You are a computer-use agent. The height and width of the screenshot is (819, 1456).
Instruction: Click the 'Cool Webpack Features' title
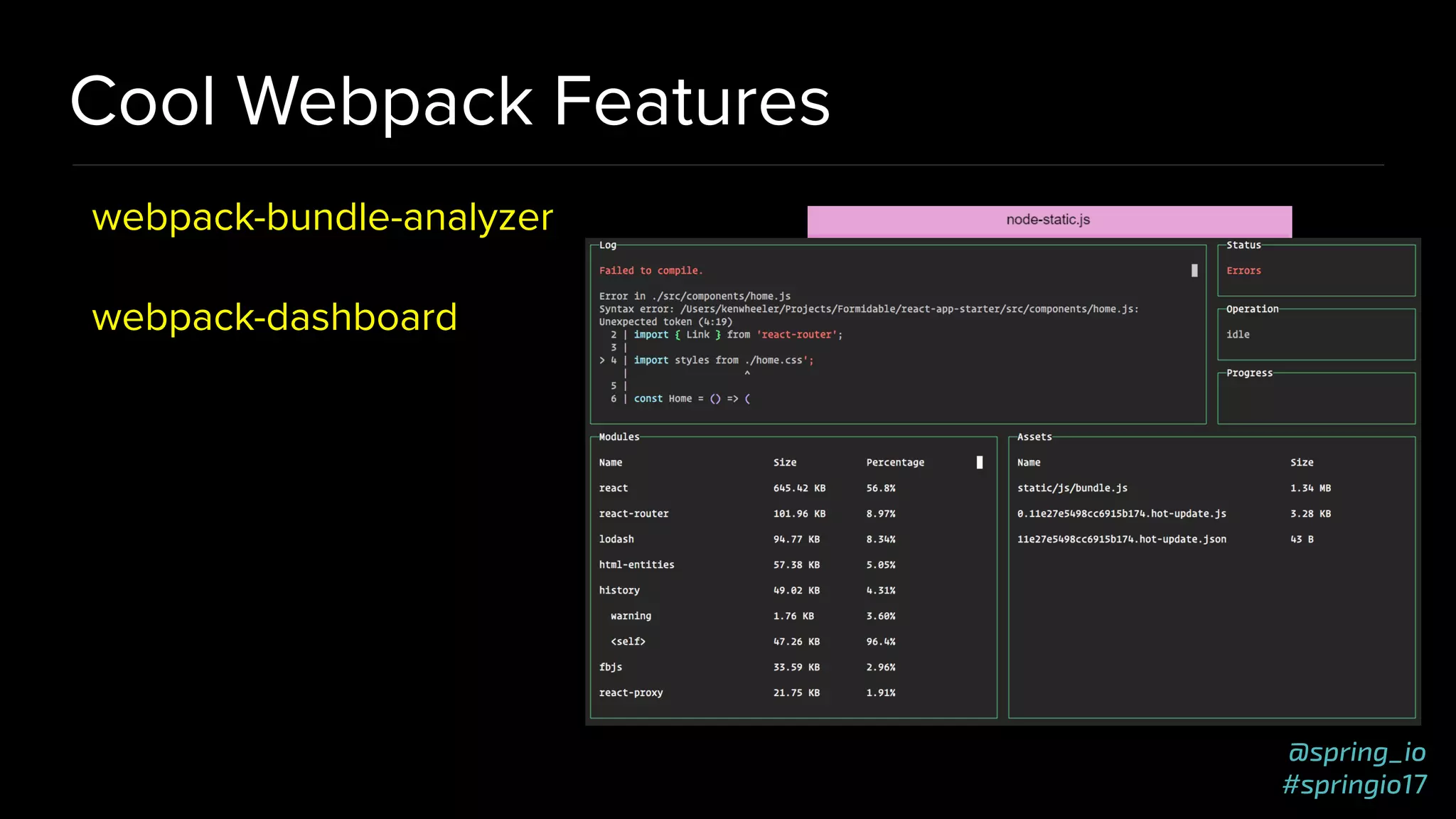coord(450,102)
